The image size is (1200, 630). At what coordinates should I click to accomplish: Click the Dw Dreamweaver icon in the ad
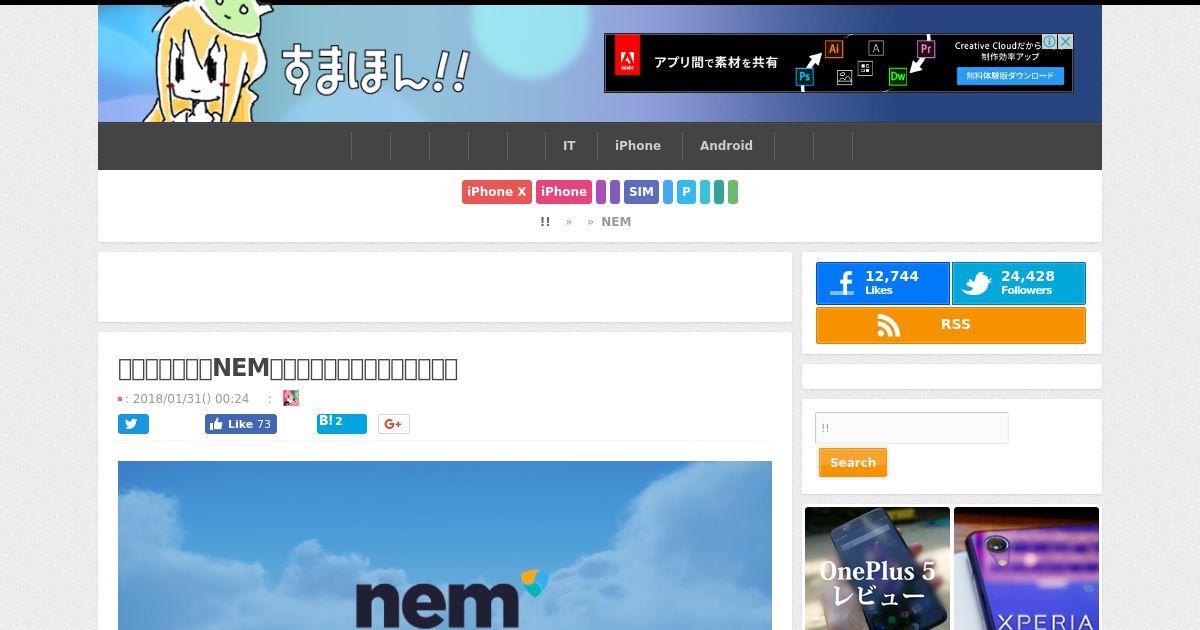898,77
